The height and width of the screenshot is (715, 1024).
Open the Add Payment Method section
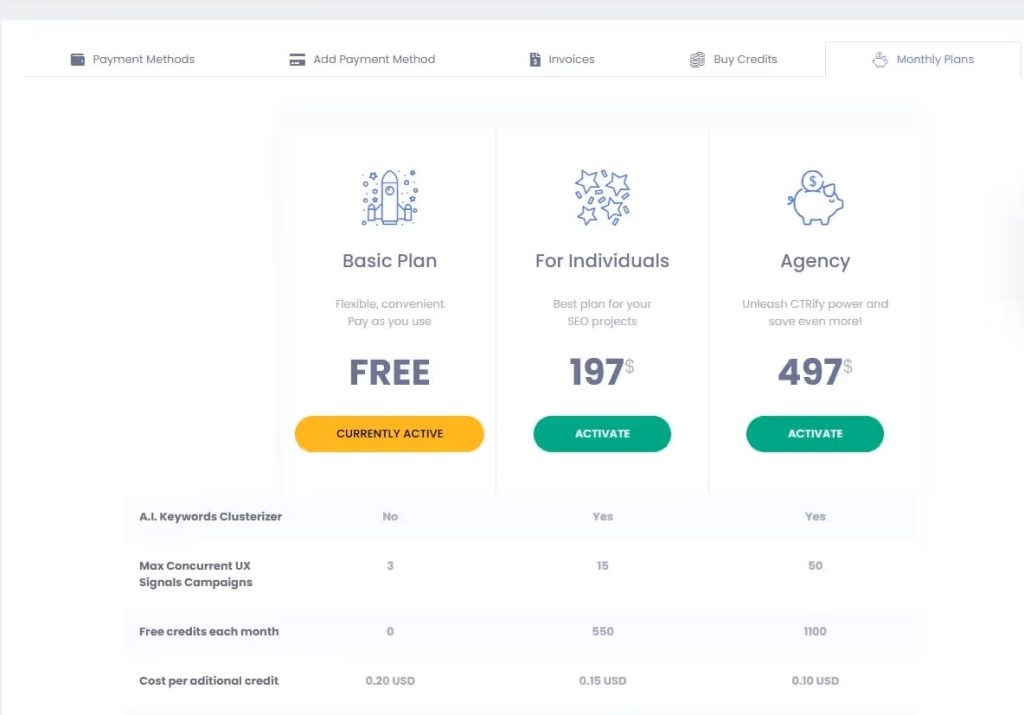pos(361,59)
